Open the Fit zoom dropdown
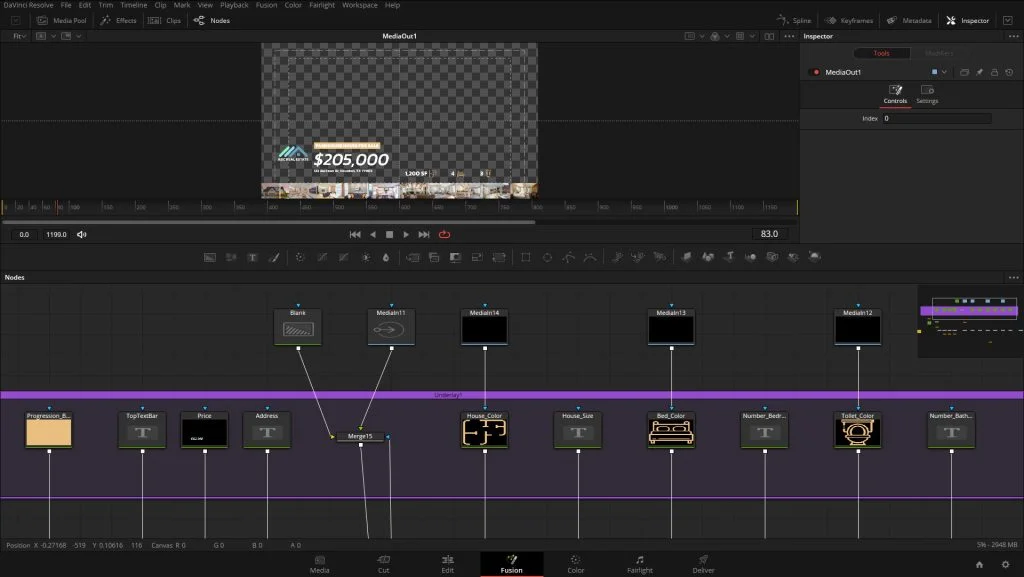Viewport: 1024px width, 577px height. (x=20, y=37)
